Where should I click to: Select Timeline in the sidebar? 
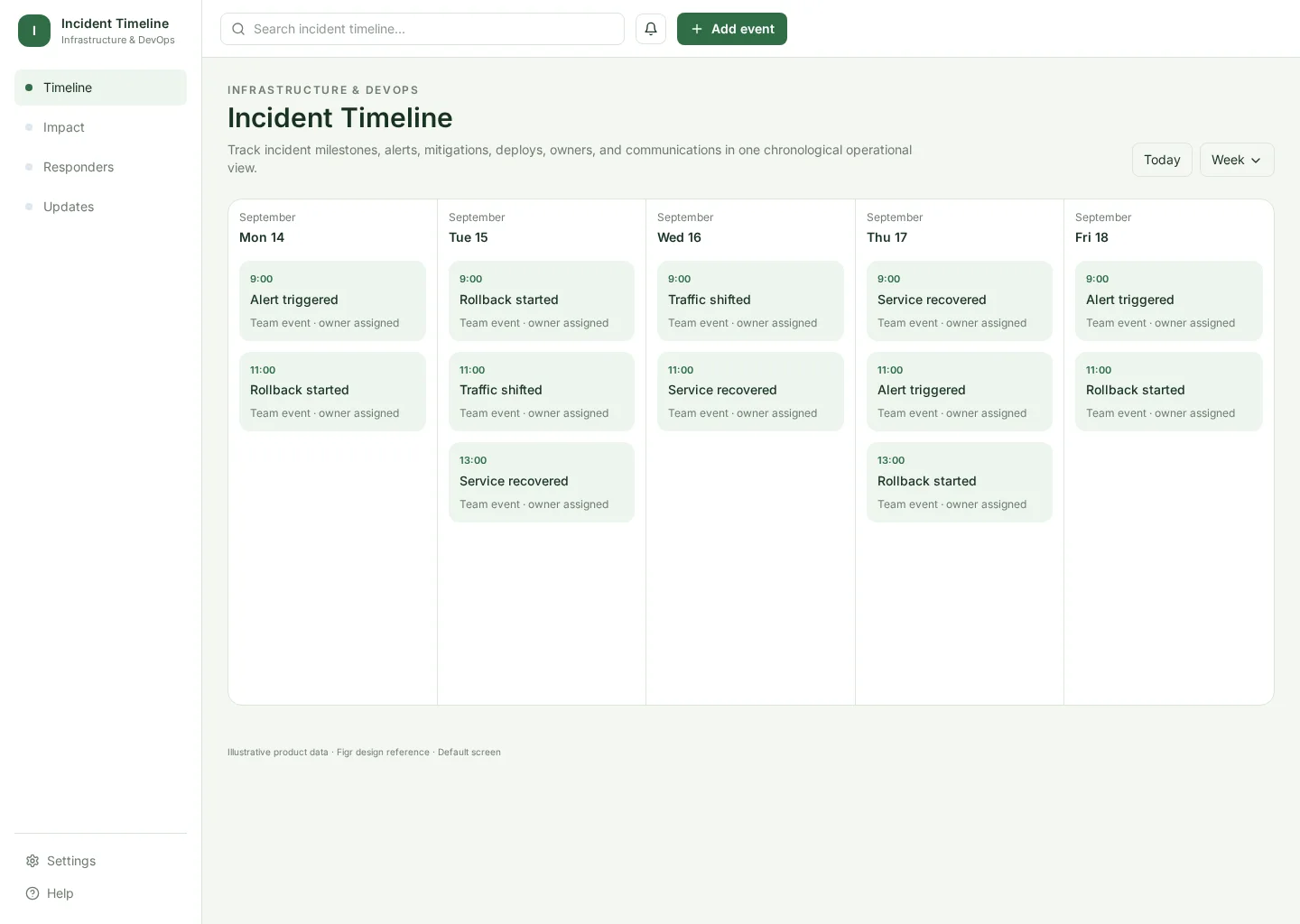coord(100,88)
